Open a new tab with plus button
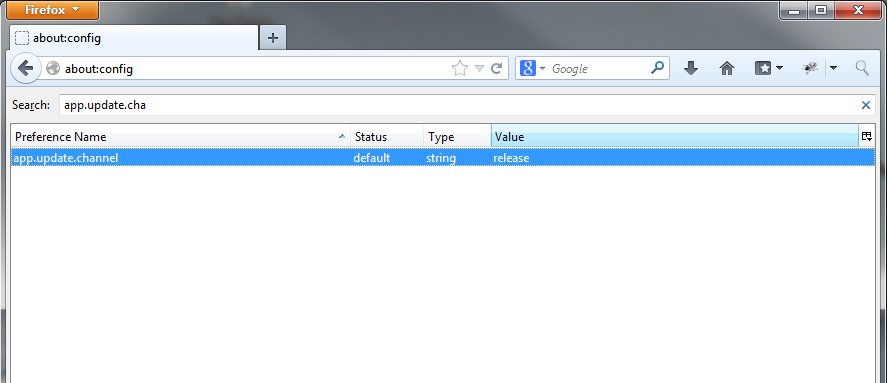 click(x=272, y=38)
